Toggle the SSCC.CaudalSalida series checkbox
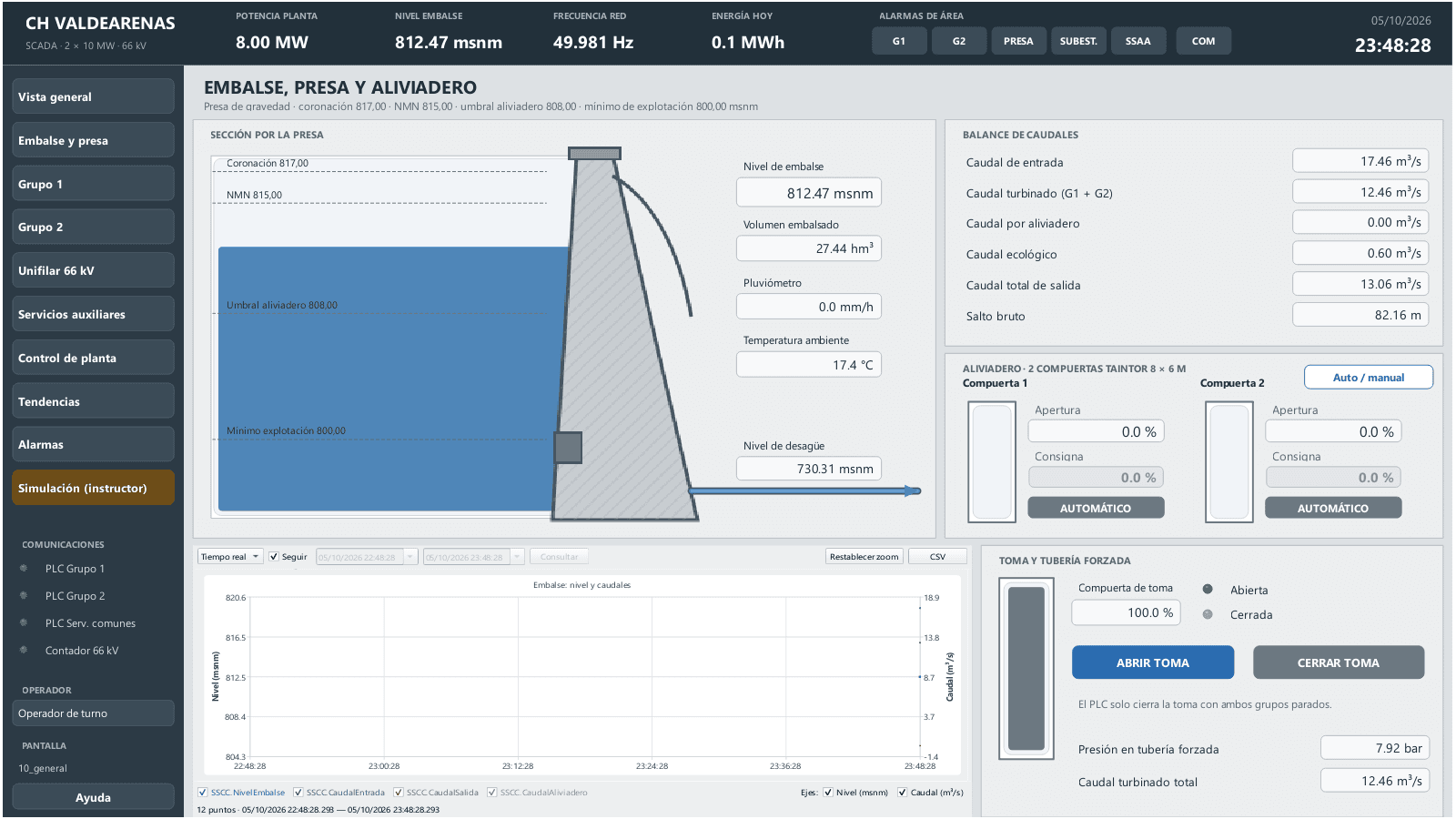 pyautogui.click(x=399, y=793)
